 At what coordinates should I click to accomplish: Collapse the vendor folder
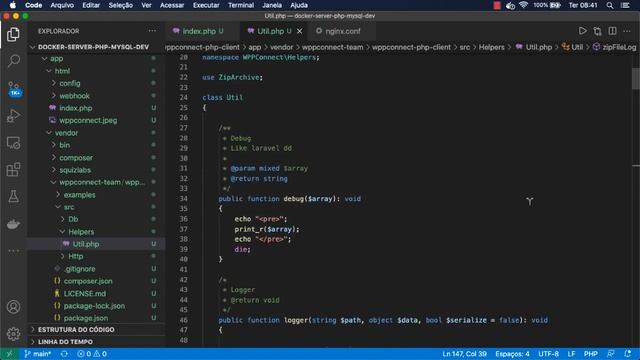click(66, 133)
